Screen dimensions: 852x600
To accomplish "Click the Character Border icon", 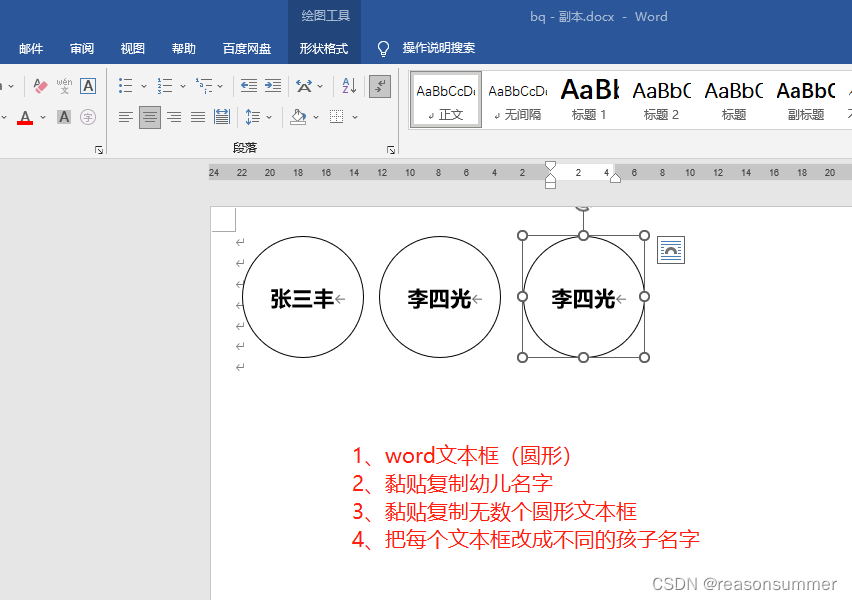I will tap(87, 86).
